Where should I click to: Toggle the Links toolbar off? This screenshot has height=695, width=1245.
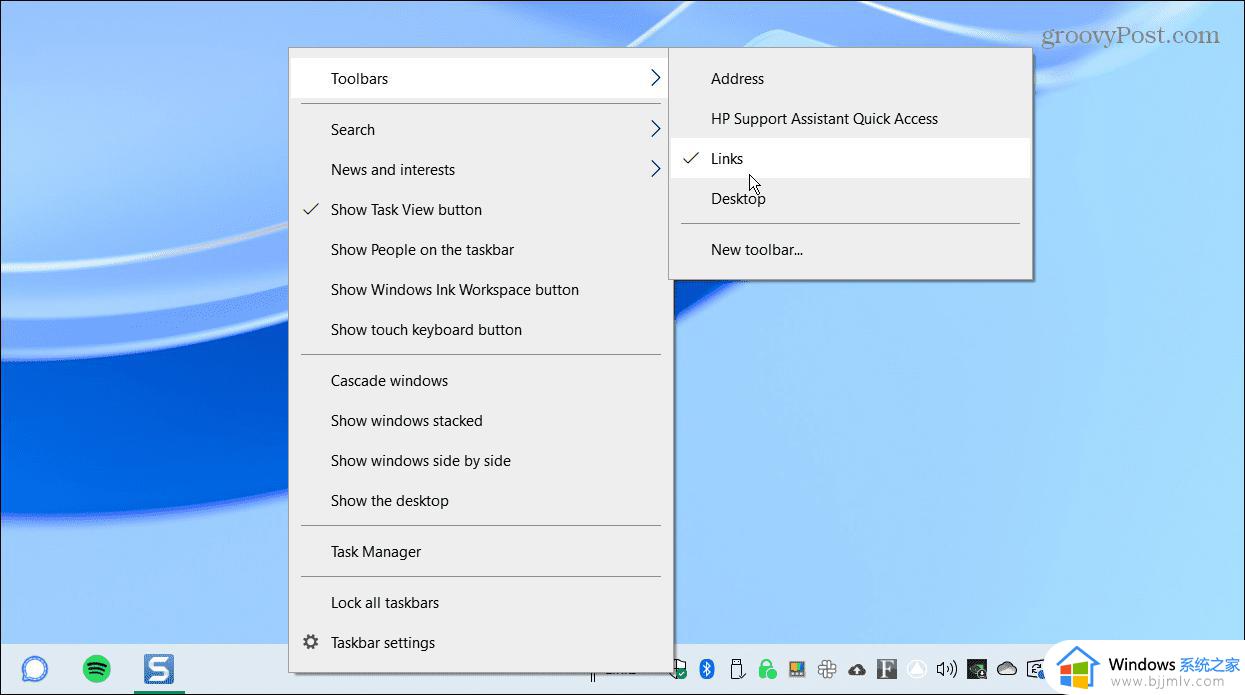(x=850, y=159)
